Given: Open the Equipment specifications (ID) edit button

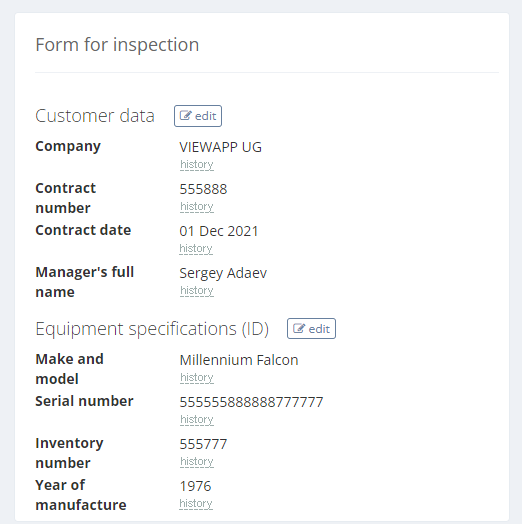Looking at the screenshot, I should pyautogui.click(x=311, y=329).
